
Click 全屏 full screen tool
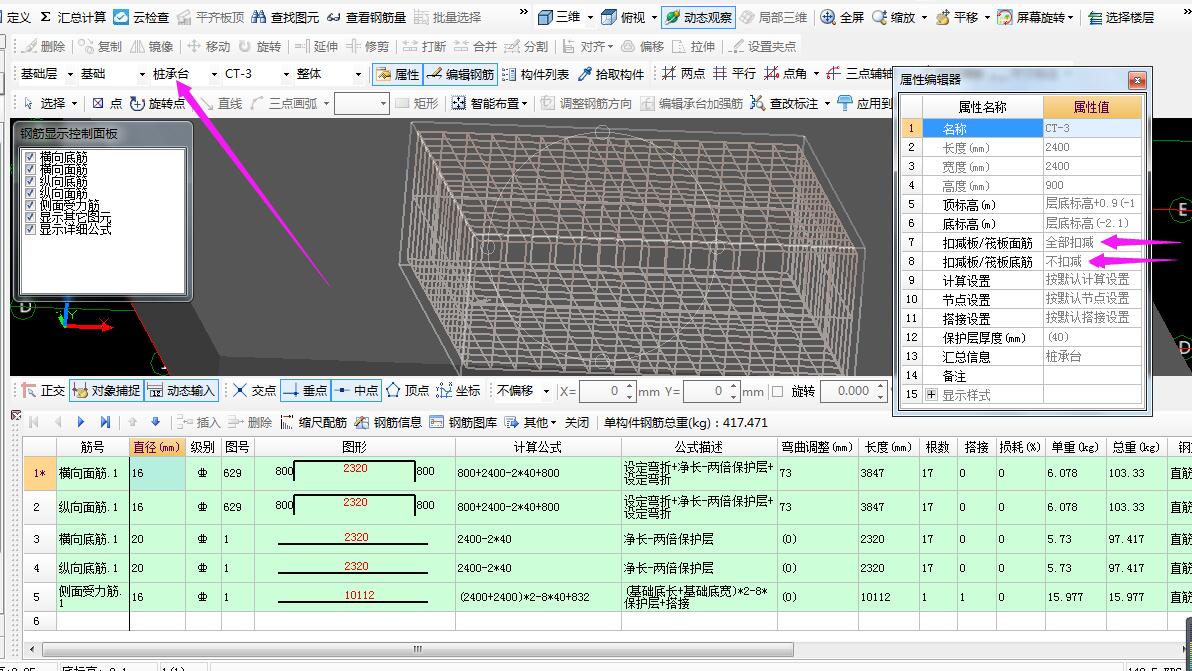[x=842, y=17]
